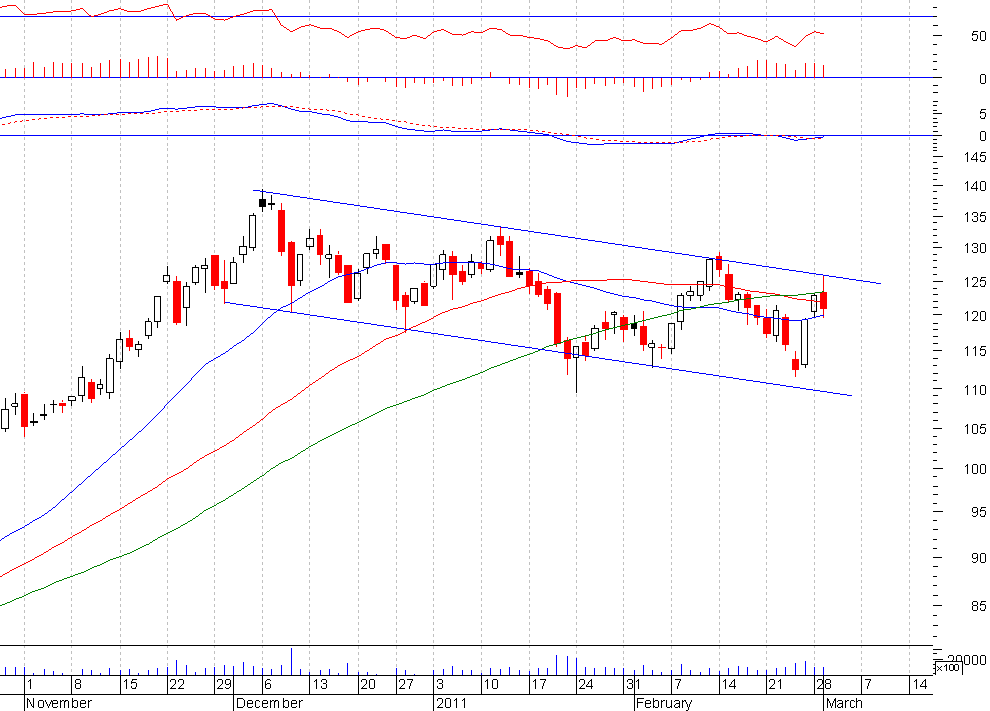
Task: Click the 20000 volume axis label
Action: point(965,660)
